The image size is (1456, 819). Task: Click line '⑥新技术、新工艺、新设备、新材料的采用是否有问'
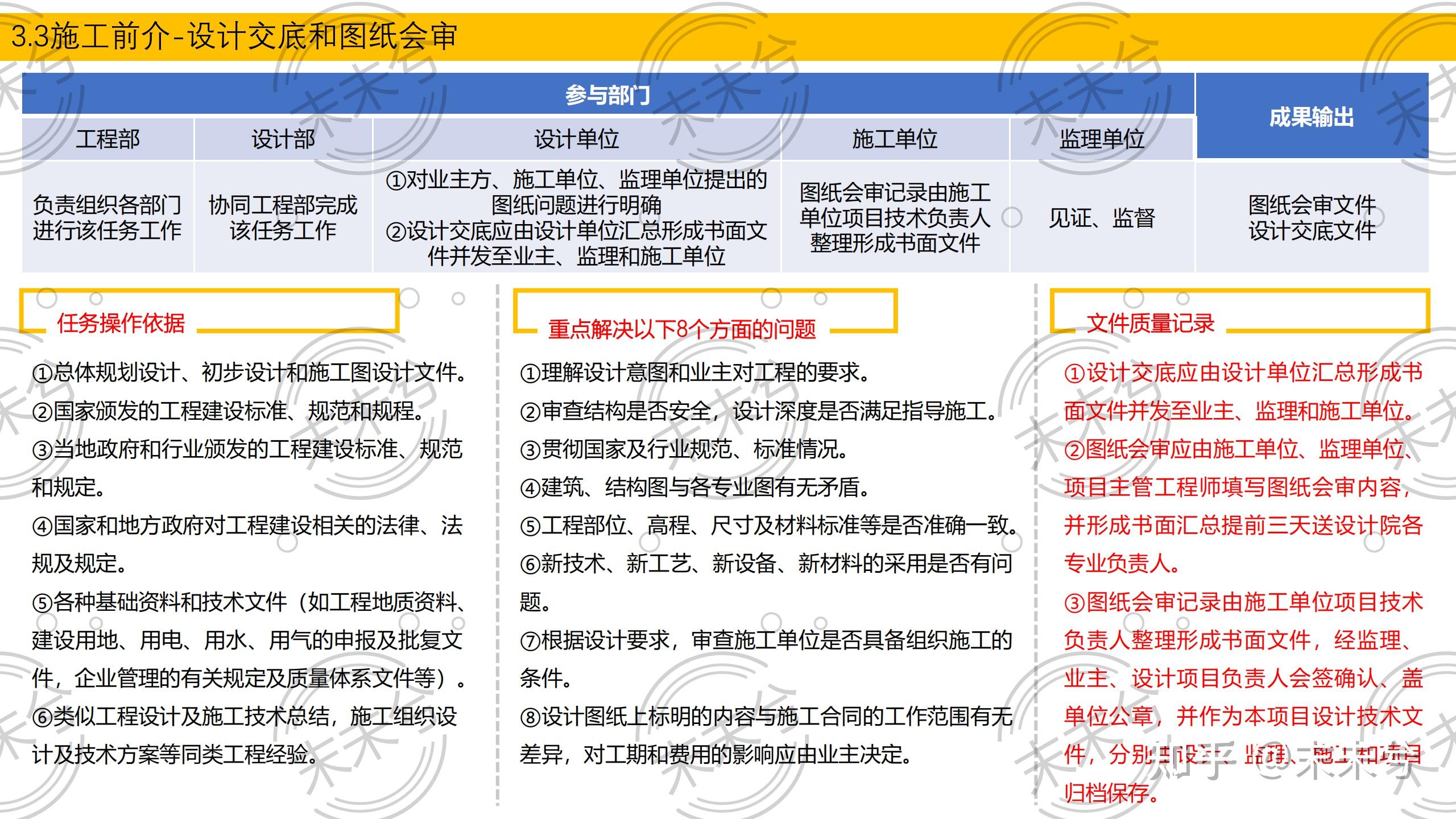click(766, 564)
